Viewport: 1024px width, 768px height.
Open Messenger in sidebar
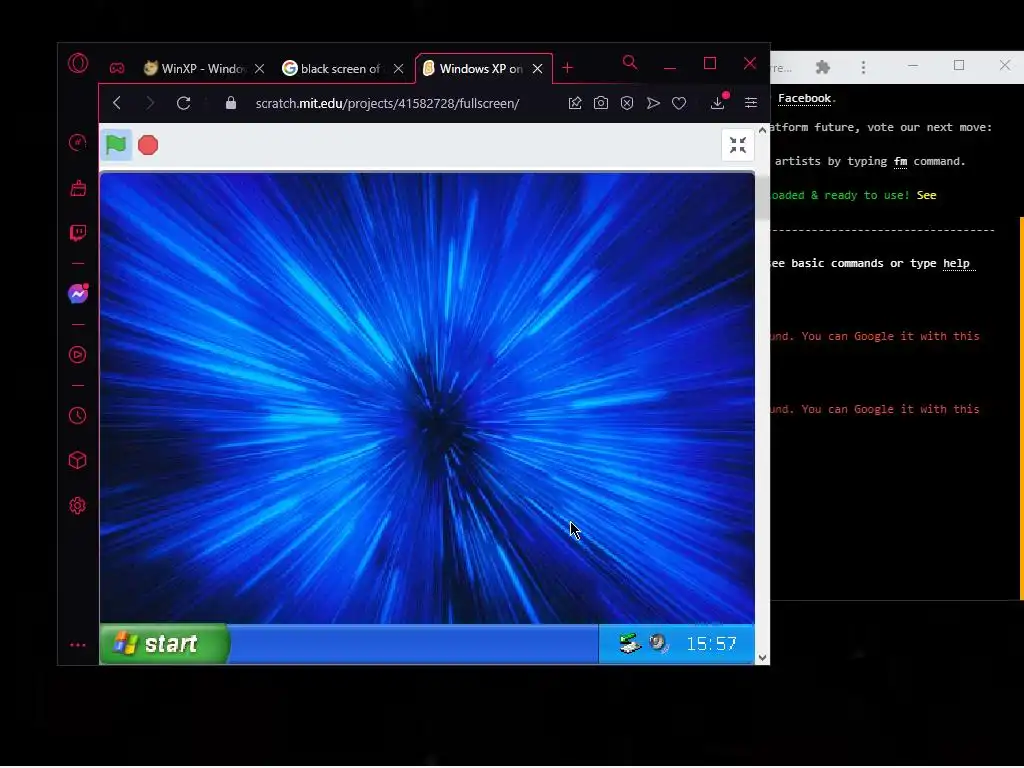78,294
